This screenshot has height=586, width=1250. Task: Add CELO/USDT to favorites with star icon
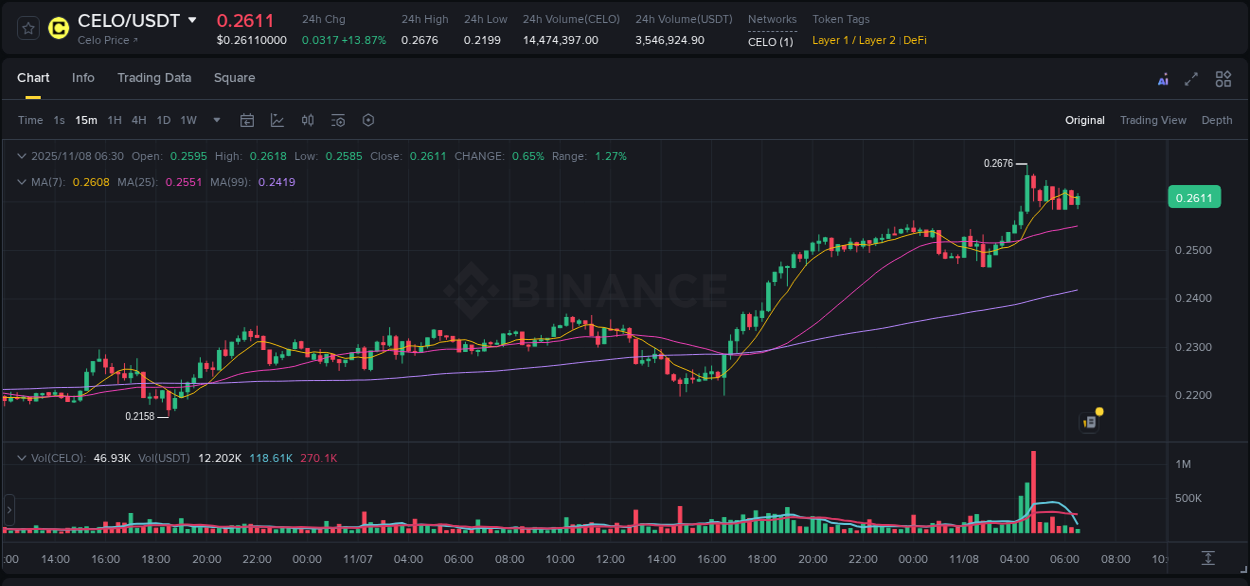pos(27,27)
